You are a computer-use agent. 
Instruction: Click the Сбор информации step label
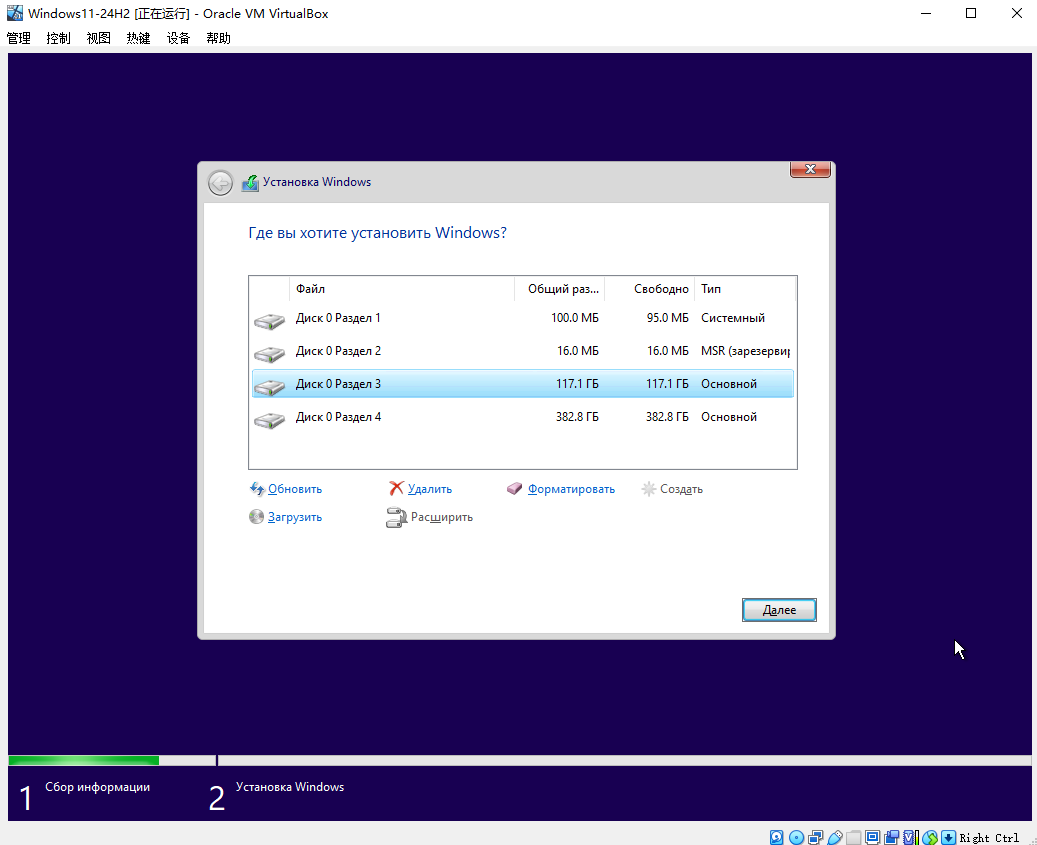click(97, 787)
